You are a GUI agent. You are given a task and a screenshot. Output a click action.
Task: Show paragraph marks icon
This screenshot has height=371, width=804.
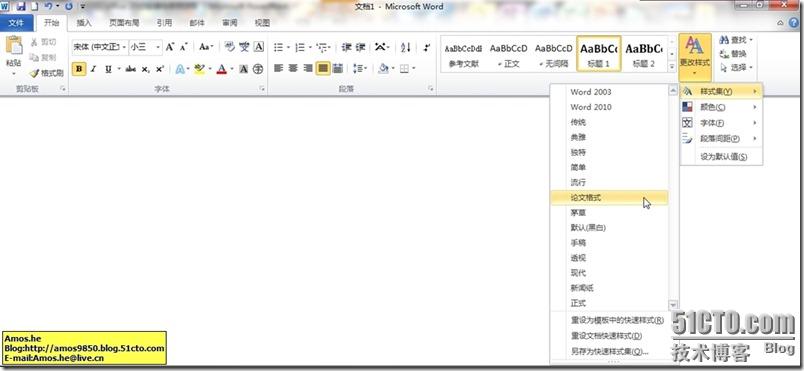tap(427, 47)
